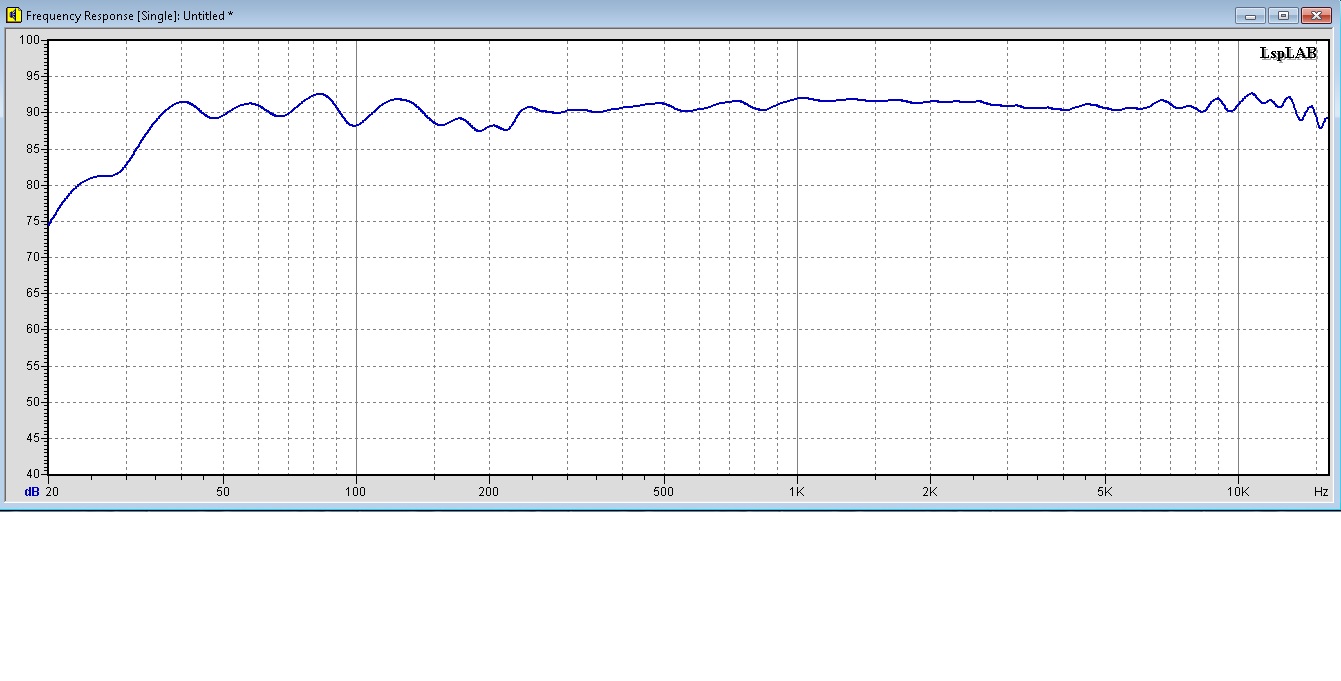Click the '90' dB level label
1341x681 pixels.
click(32, 112)
